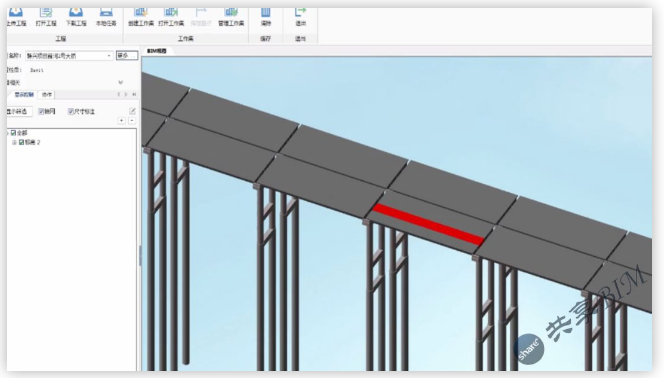Click the 管理工作集 manage workset icon

[x=231, y=12]
